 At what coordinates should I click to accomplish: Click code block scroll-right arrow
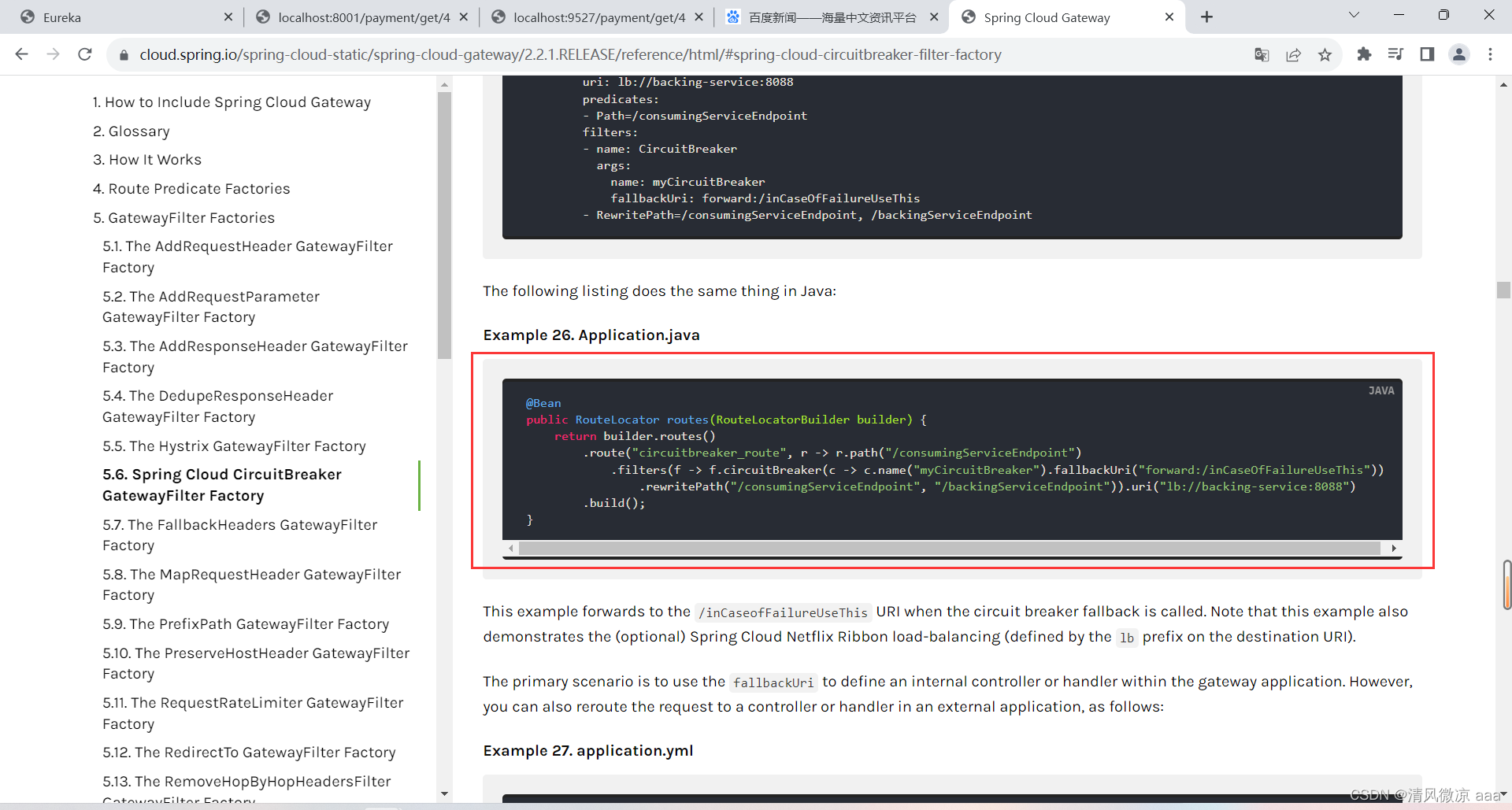pos(1394,549)
